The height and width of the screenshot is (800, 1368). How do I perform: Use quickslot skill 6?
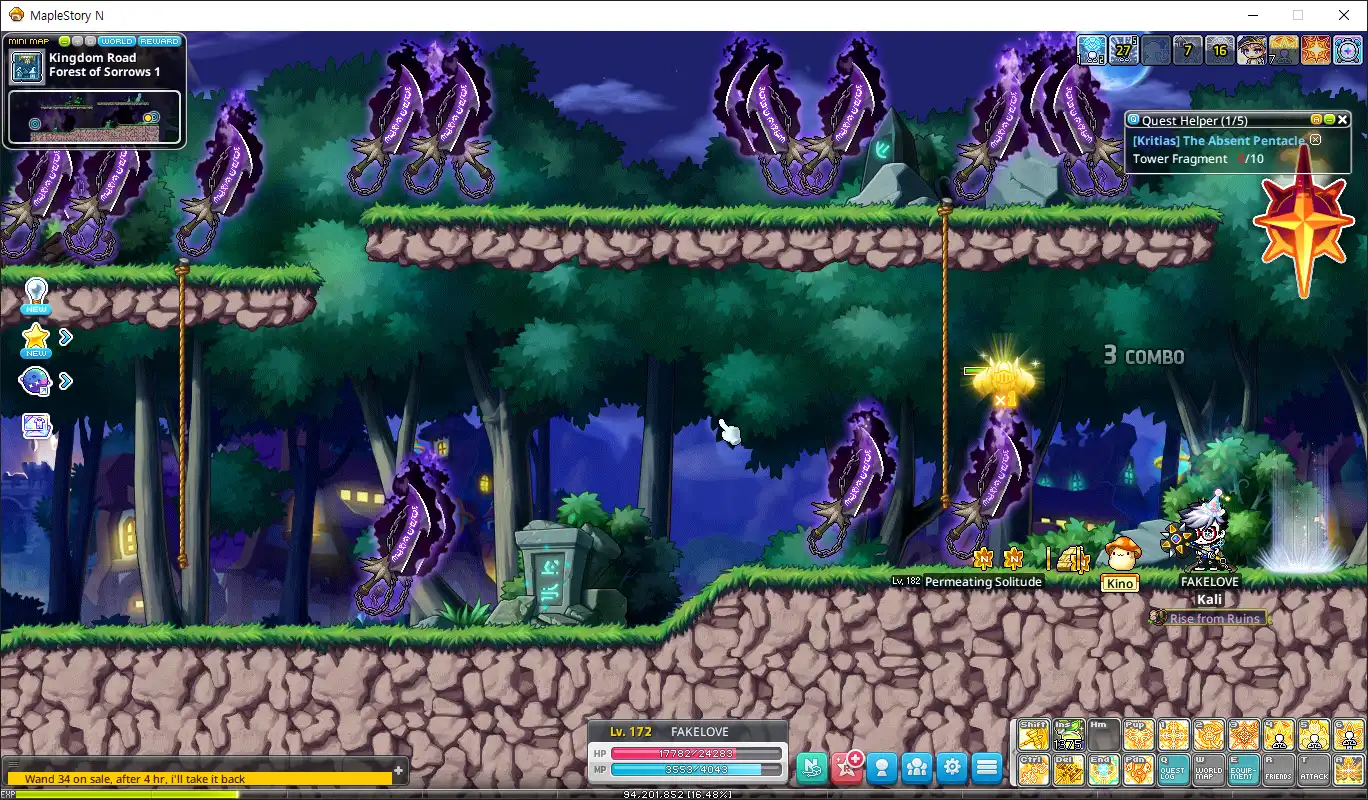point(1349,735)
